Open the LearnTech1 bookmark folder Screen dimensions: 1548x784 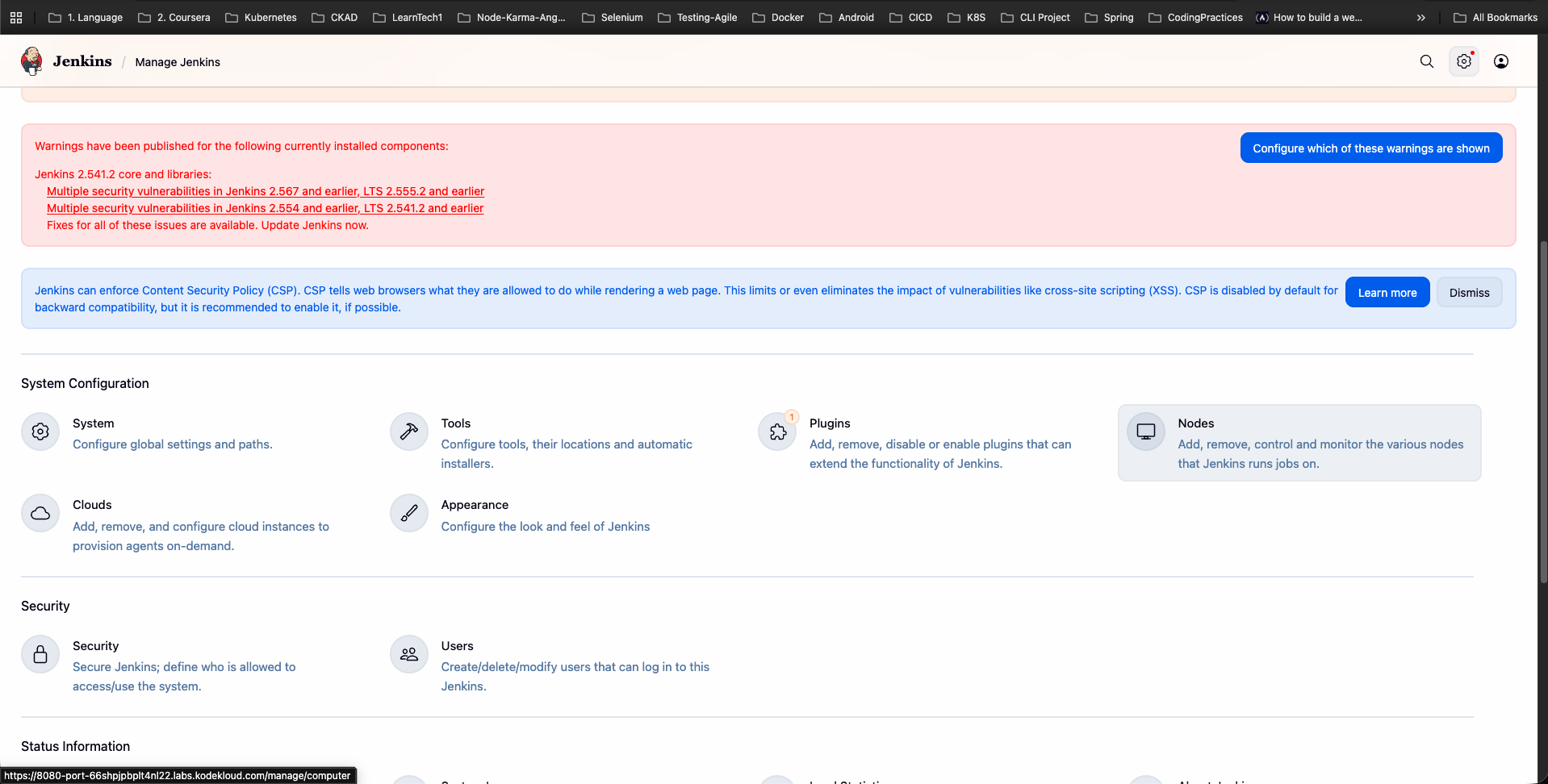pyautogui.click(x=408, y=17)
